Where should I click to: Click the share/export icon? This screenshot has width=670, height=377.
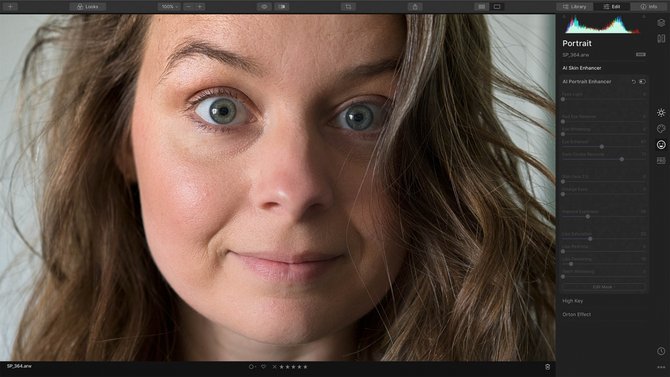(x=415, y=6)
